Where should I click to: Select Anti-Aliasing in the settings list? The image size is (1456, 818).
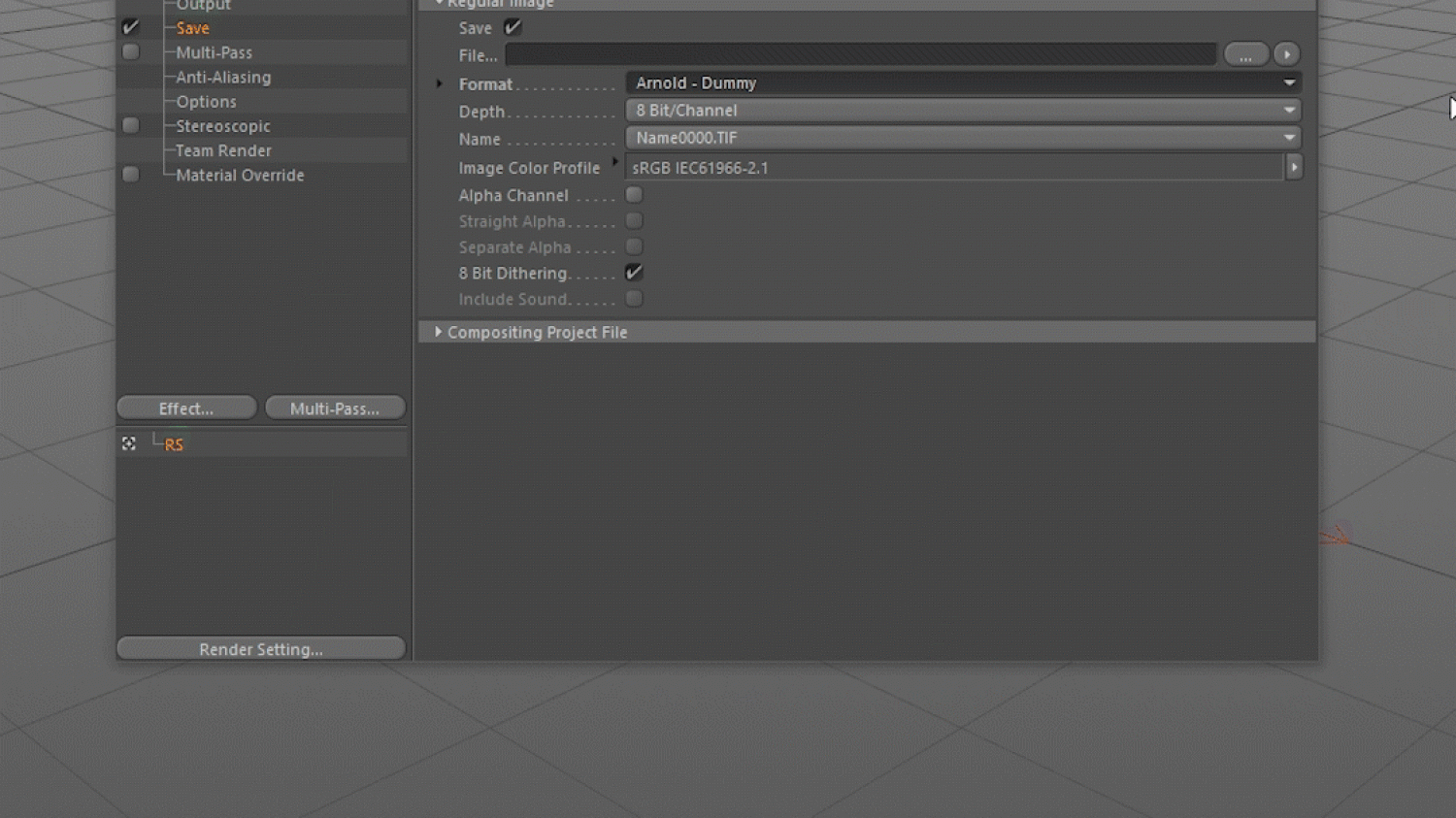click(x=223, y=77)
